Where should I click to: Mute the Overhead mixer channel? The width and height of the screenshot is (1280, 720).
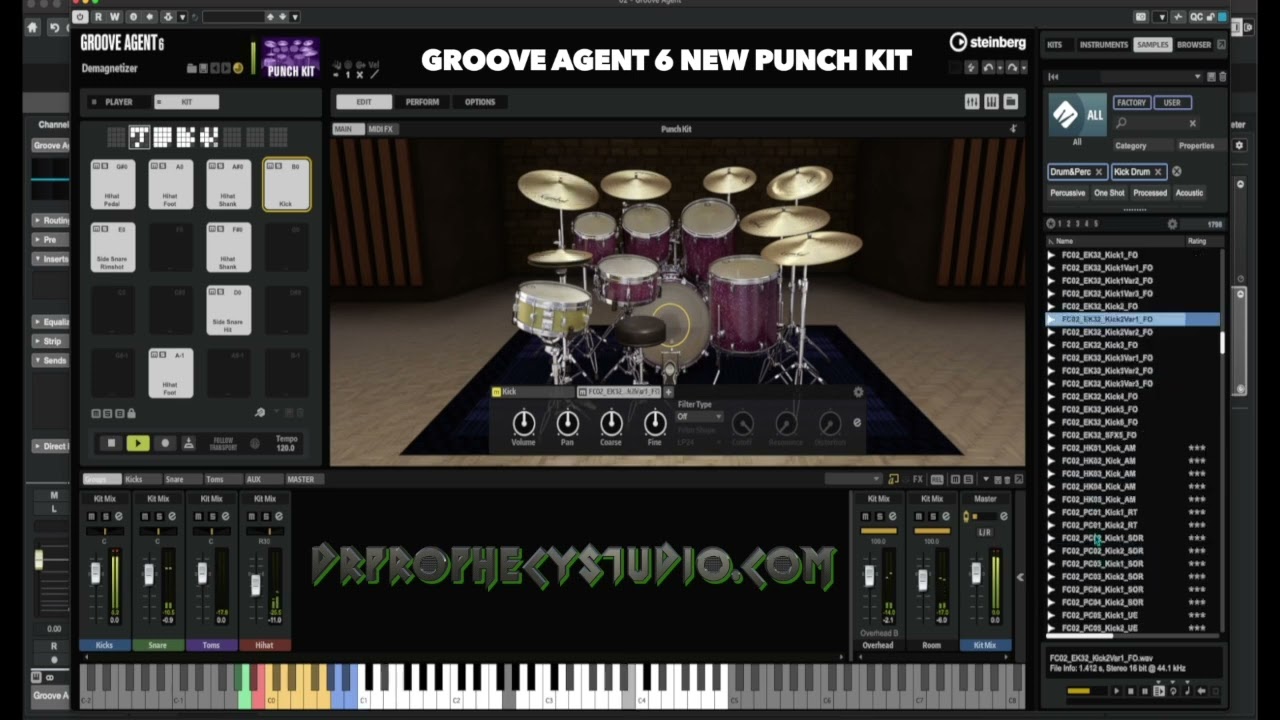click(x=866, y=516)
